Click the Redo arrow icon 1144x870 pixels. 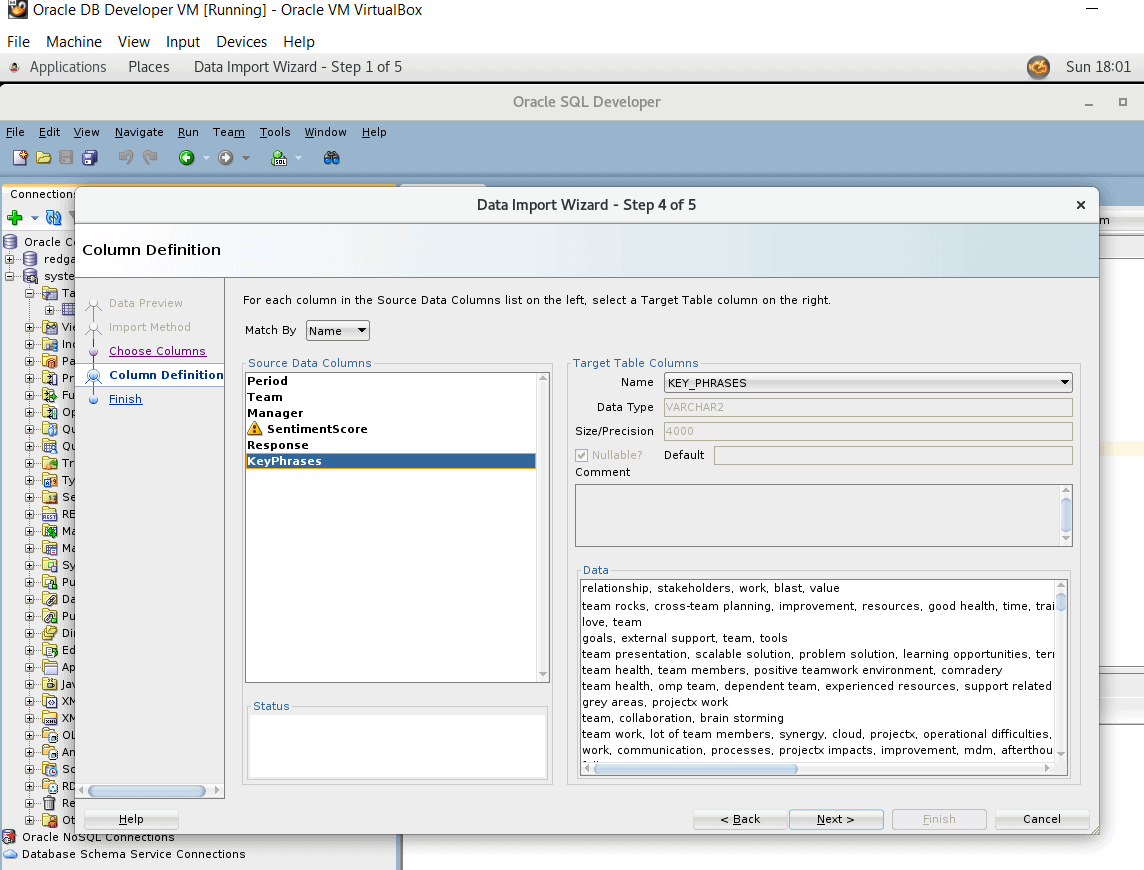coord(150,158)
